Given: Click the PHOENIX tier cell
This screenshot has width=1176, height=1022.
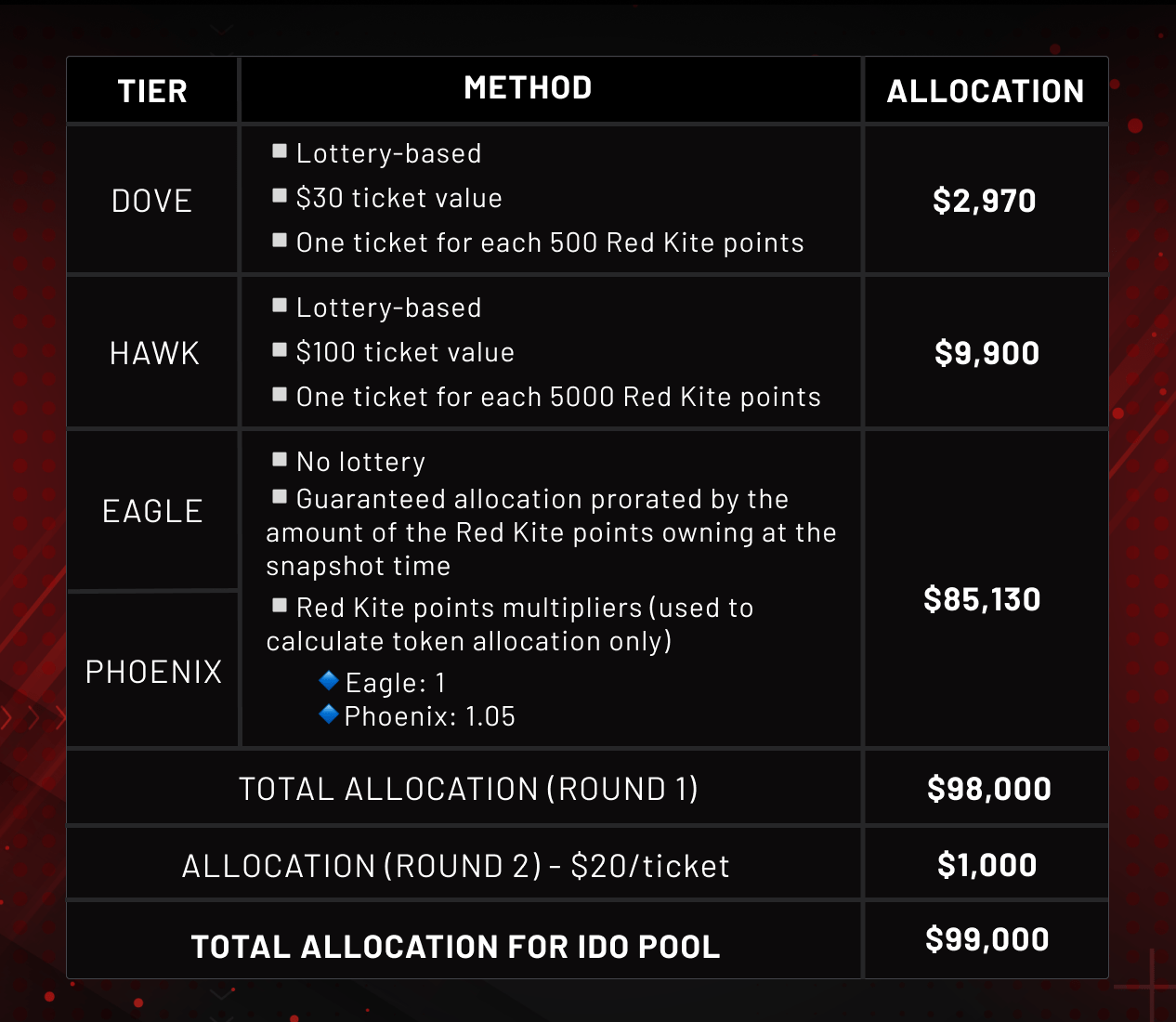Looking at the screenshot, I should 153,671.
